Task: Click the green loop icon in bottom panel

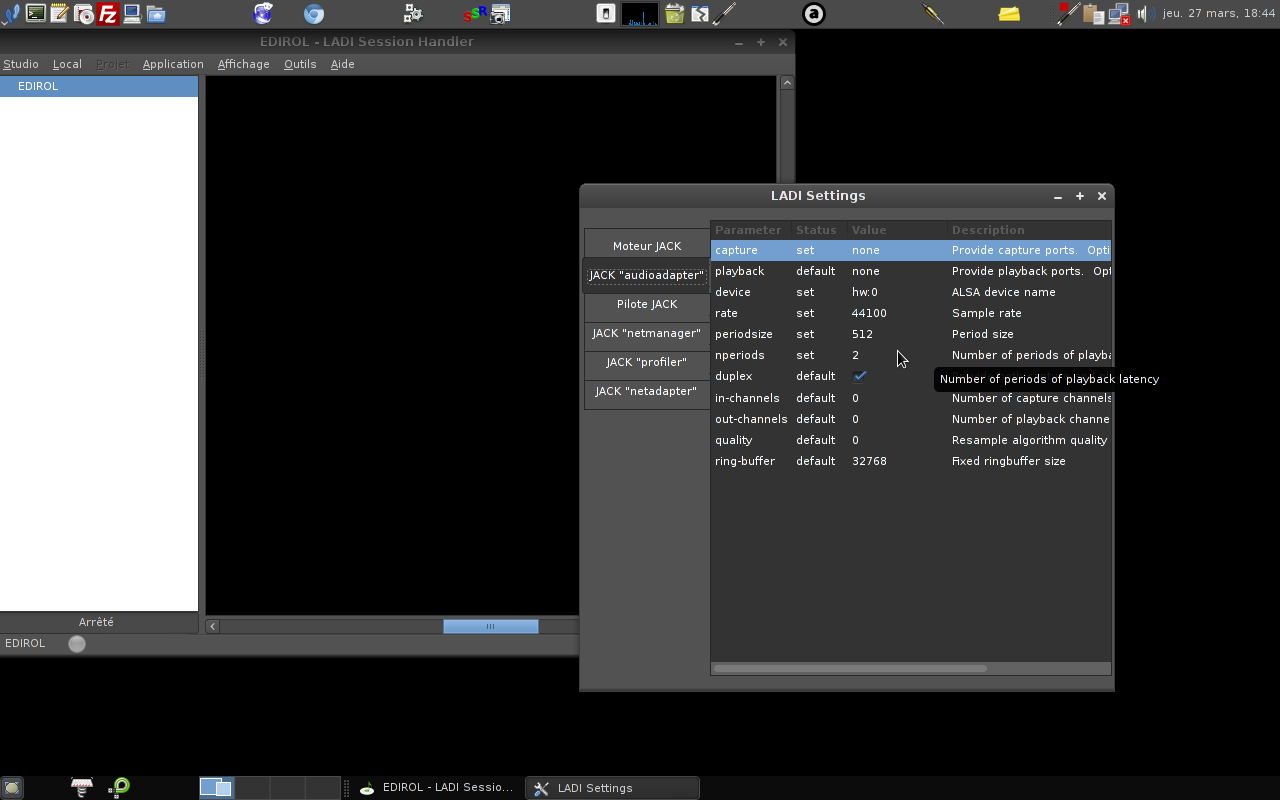Action: (x=119, y=788)
